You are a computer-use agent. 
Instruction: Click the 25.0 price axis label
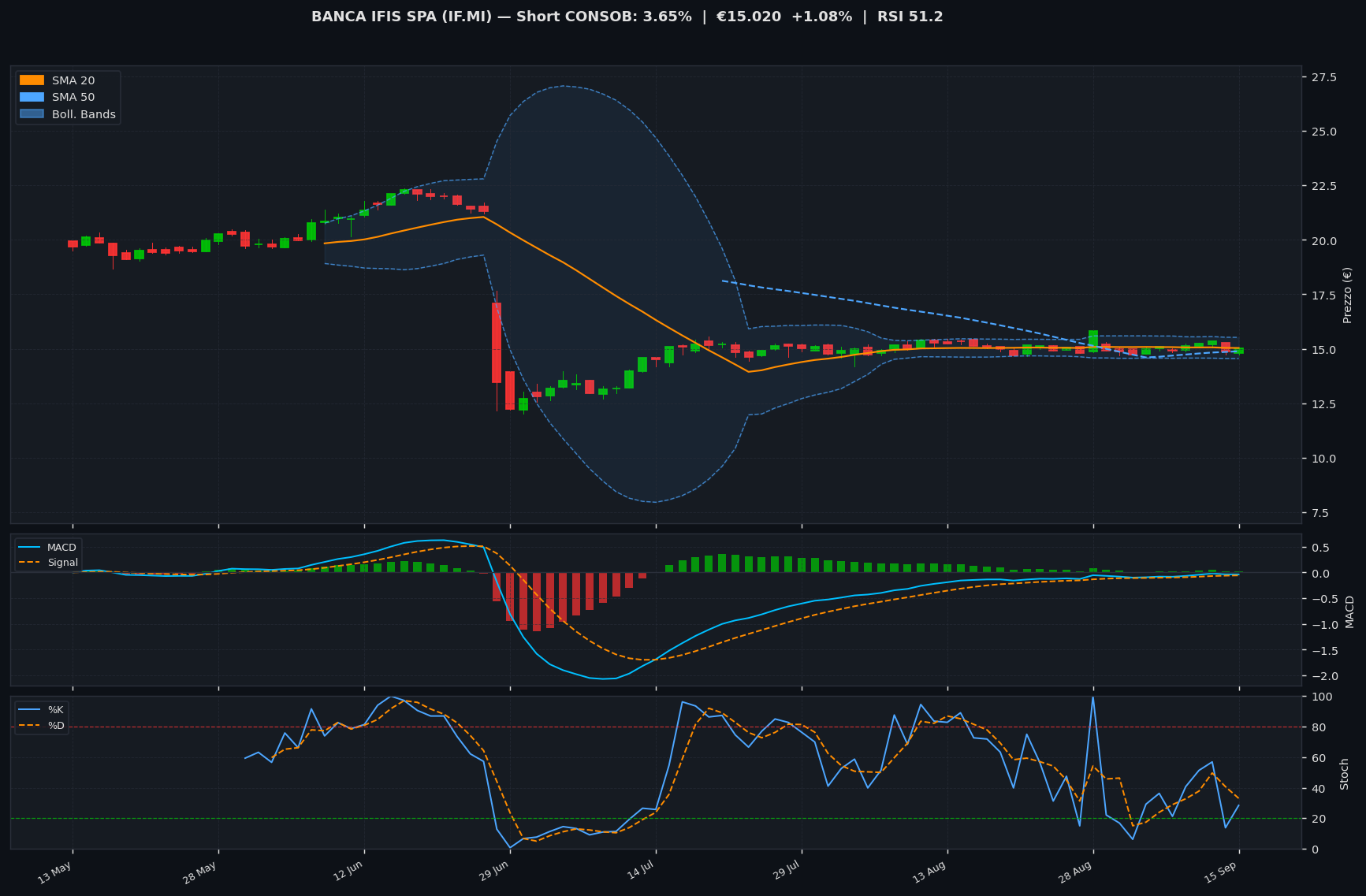[1323, 132]
